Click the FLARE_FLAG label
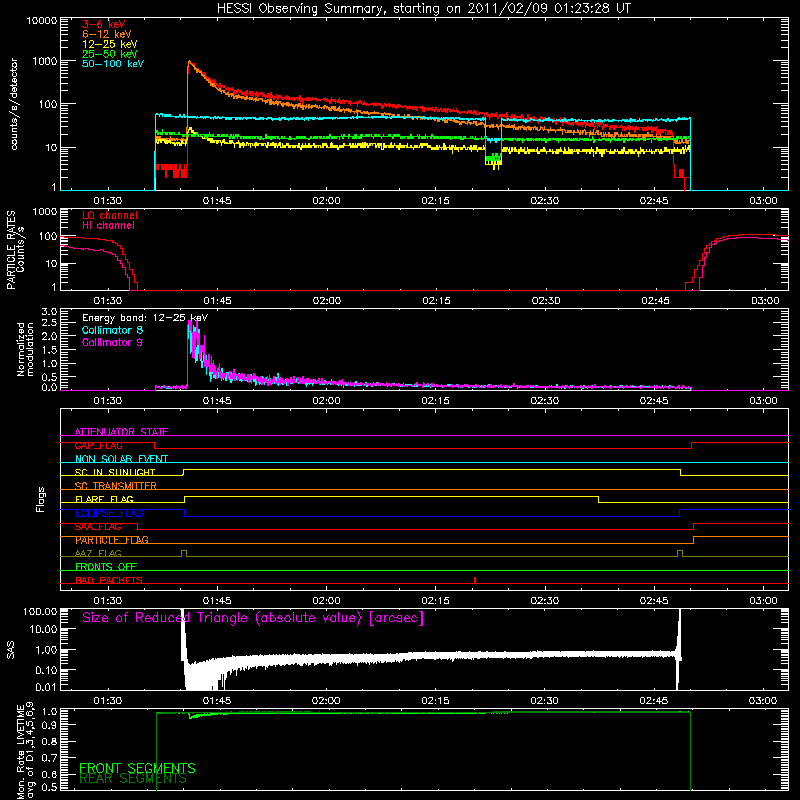The height and width of the screenshot is (800, 800). (104, 499)
